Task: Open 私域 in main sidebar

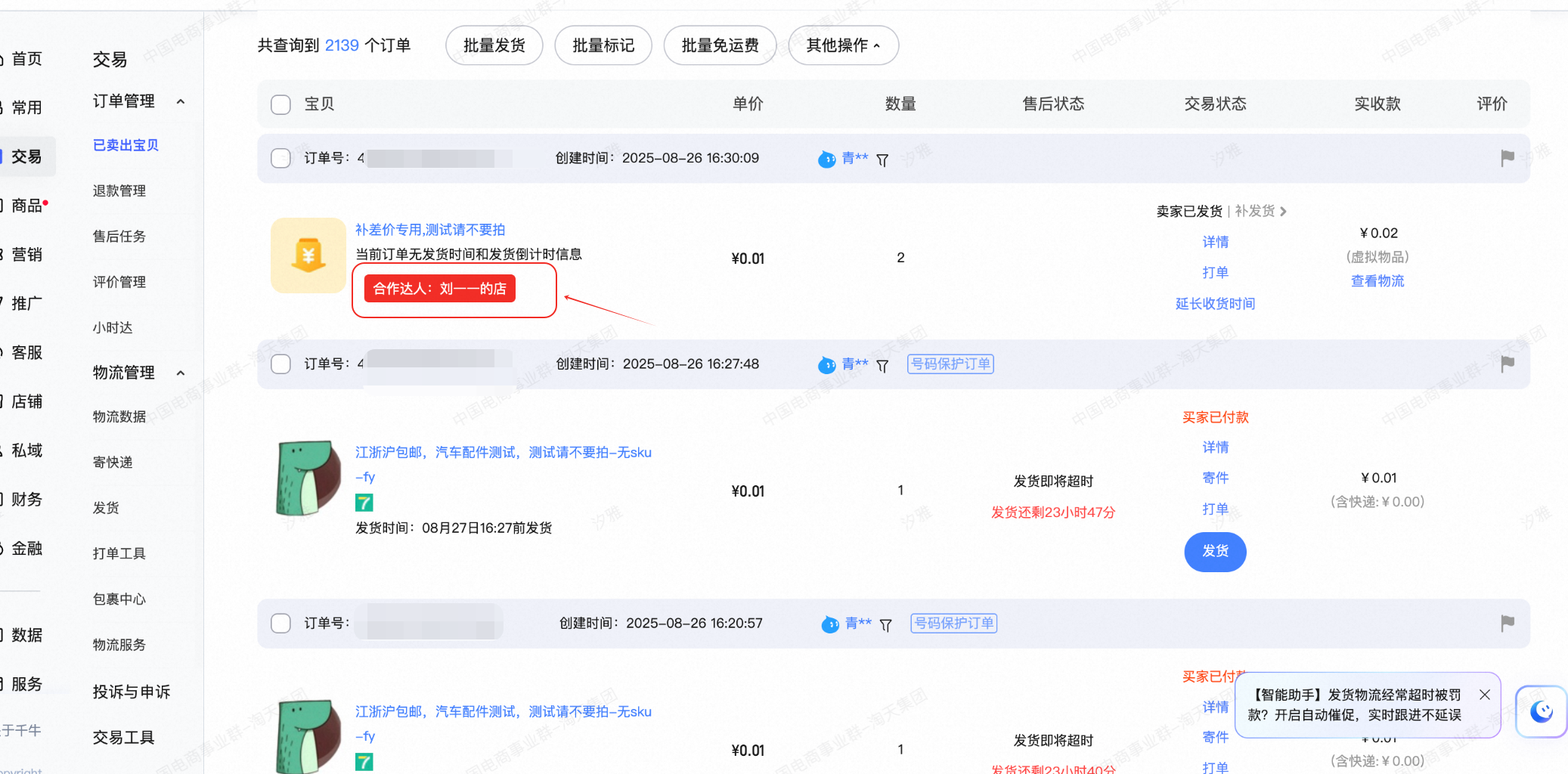Action: (x=26, y=450)
